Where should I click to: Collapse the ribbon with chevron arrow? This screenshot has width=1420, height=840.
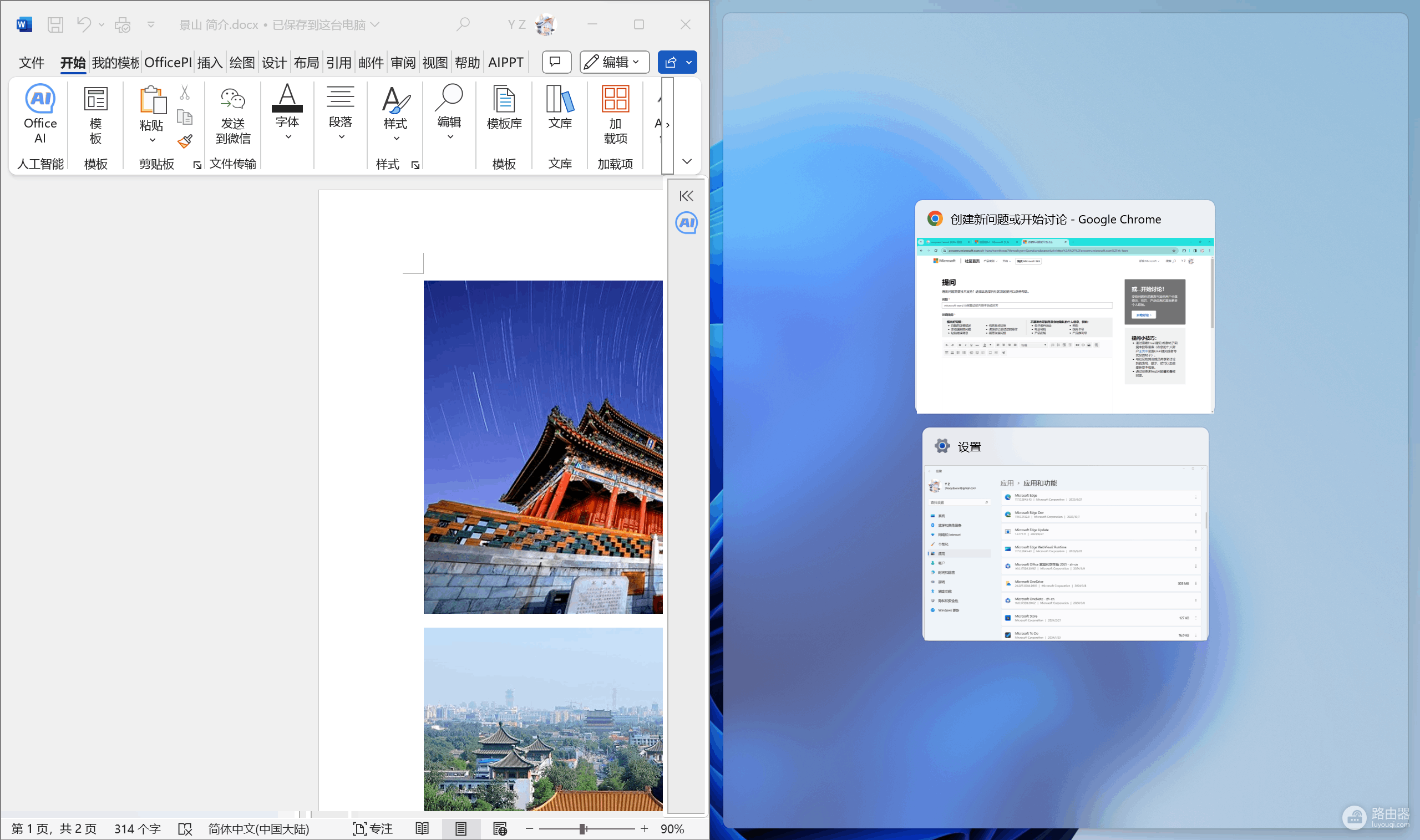coord(687,161)
